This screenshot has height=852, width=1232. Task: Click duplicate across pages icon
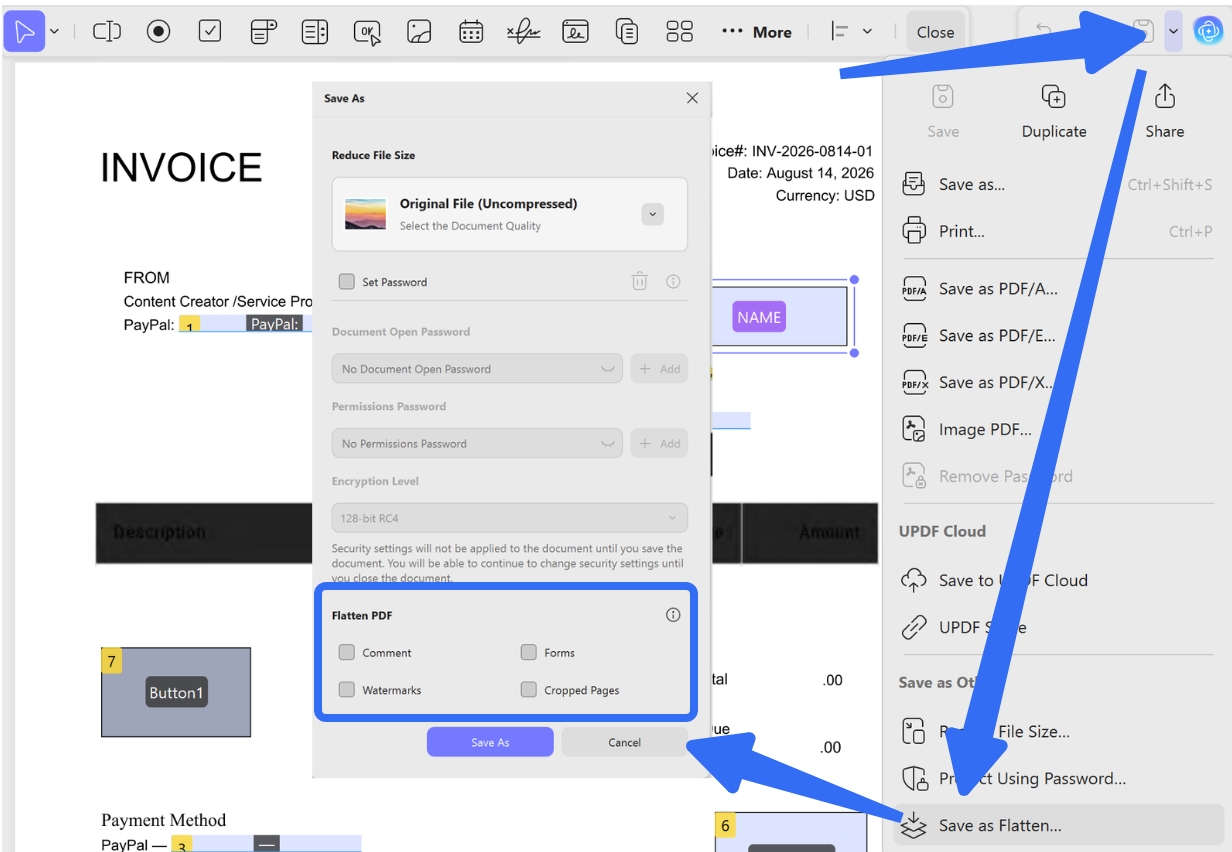pos(627,31)
